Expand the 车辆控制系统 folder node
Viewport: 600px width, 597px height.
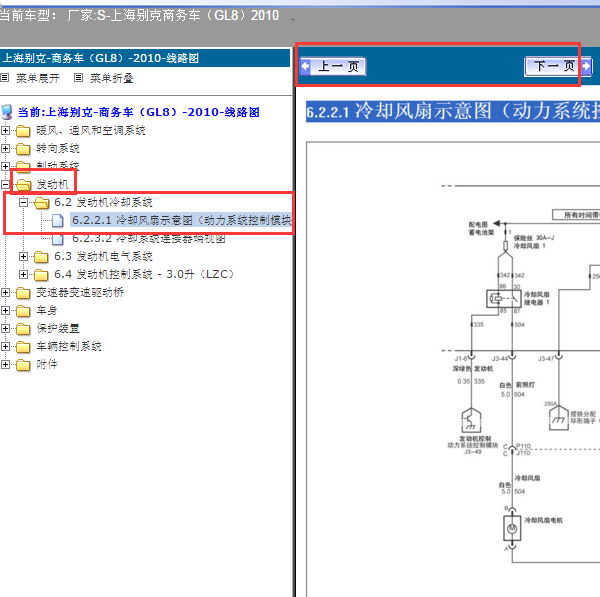(x=5, y=346)
